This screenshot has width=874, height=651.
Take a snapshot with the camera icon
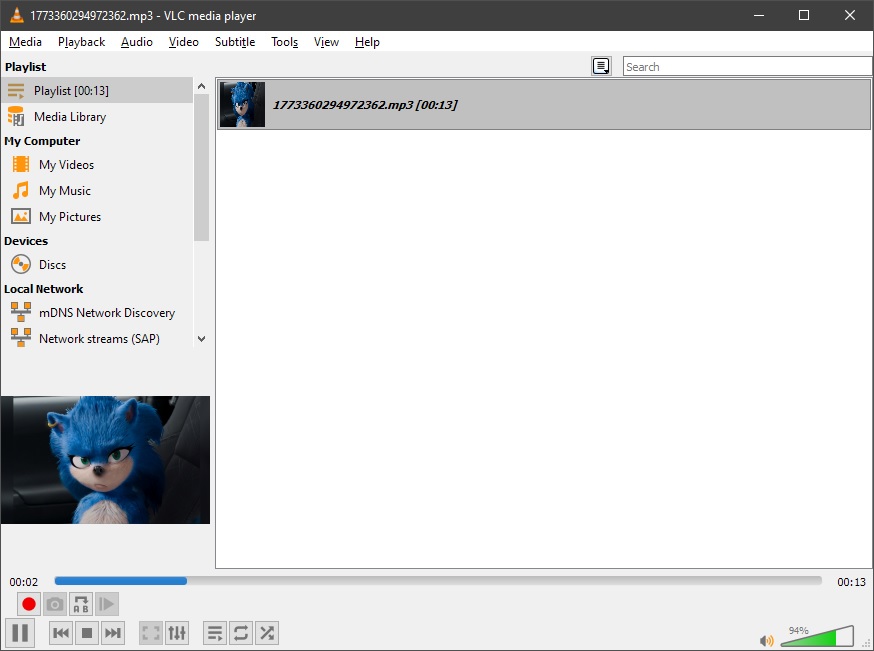point(55,604)
